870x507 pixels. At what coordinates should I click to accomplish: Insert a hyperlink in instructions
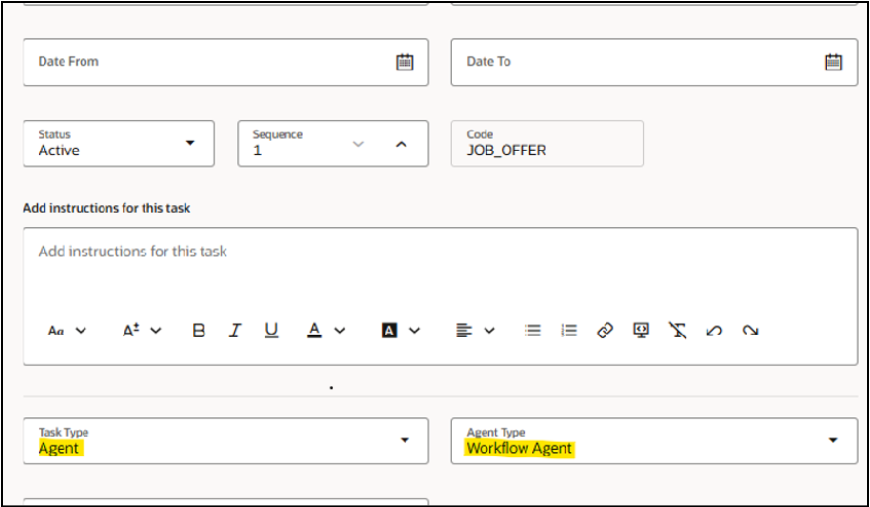(x=605, y=331)
